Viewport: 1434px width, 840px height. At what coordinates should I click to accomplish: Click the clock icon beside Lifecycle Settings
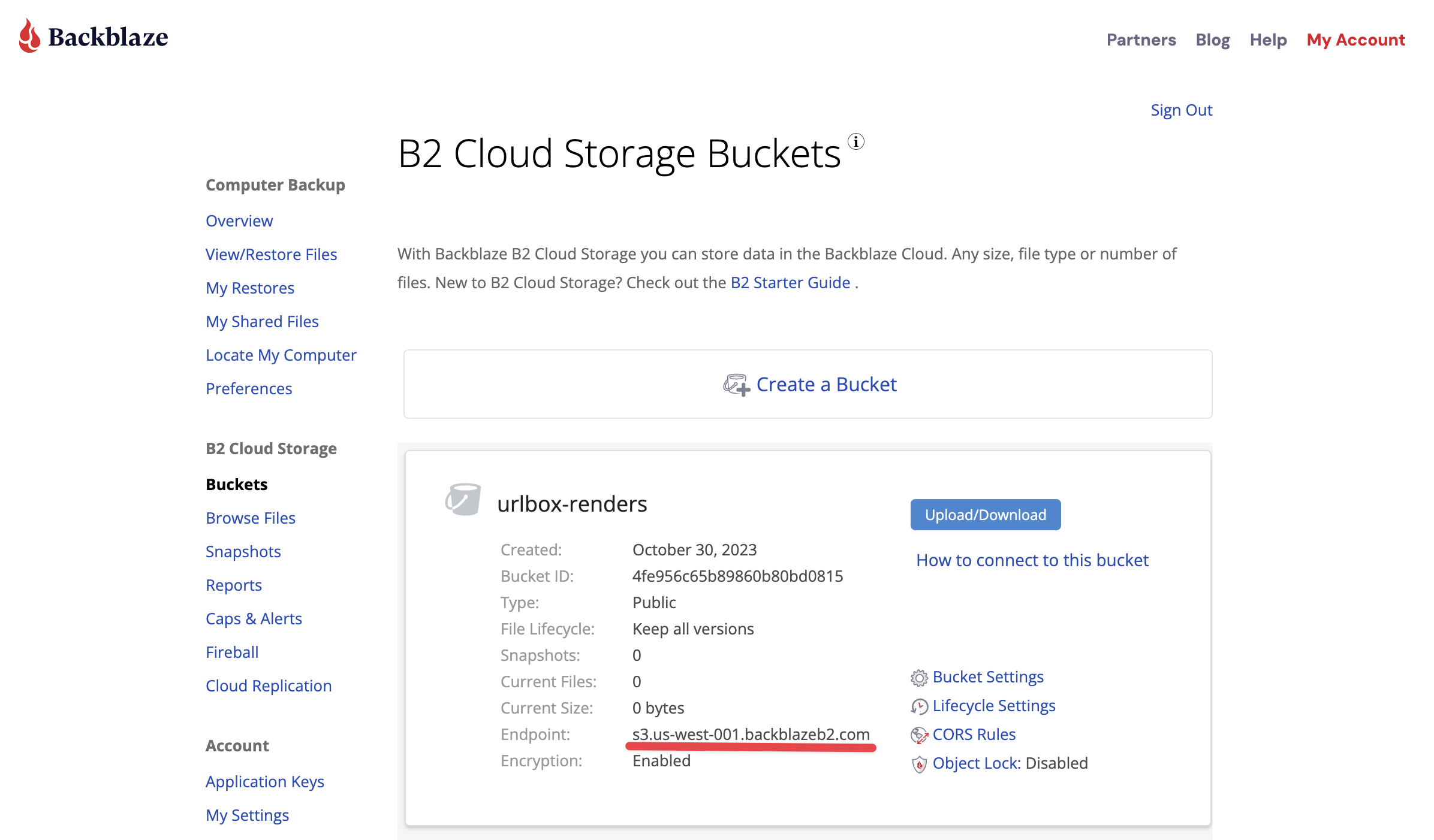click(919, 706)
